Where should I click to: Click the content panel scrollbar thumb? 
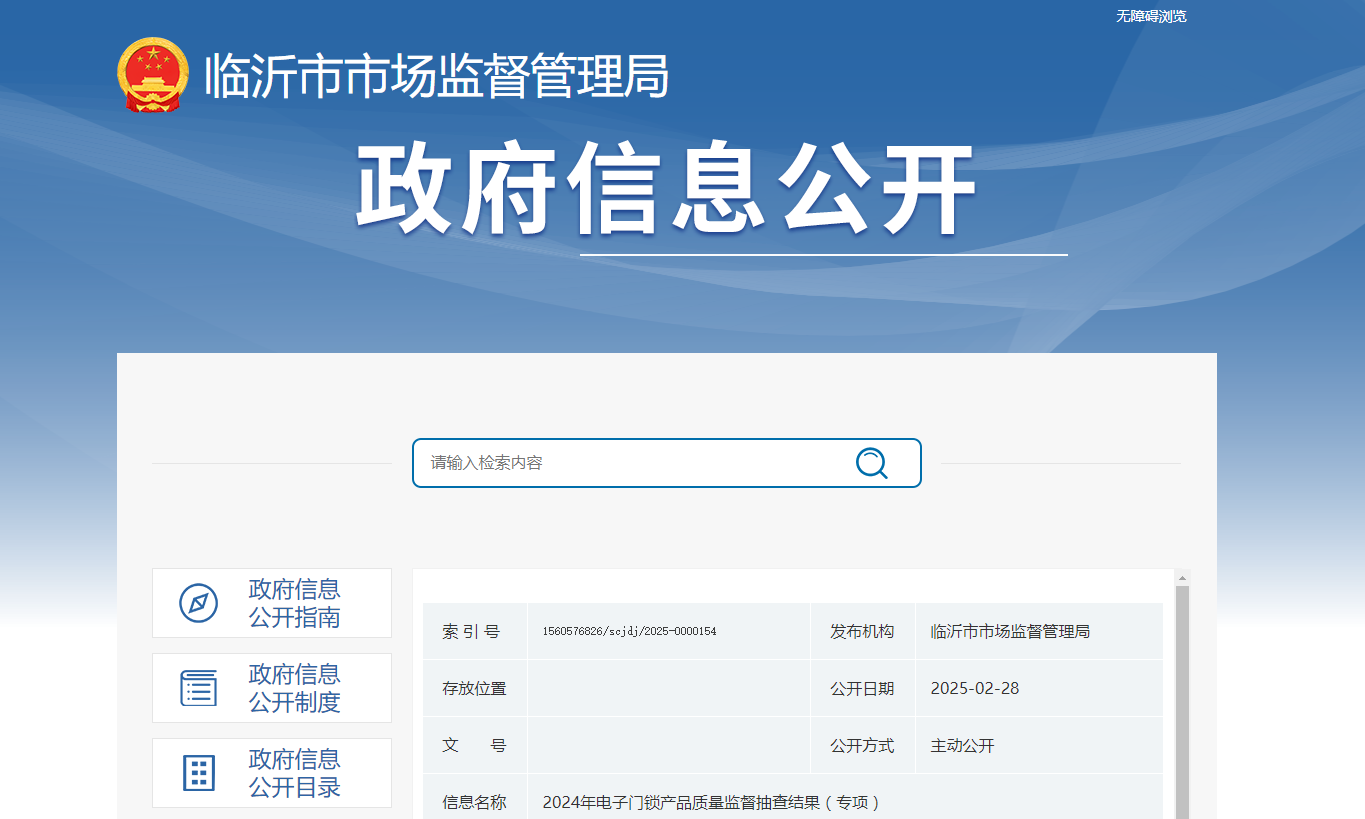(x=1182, y=700)
